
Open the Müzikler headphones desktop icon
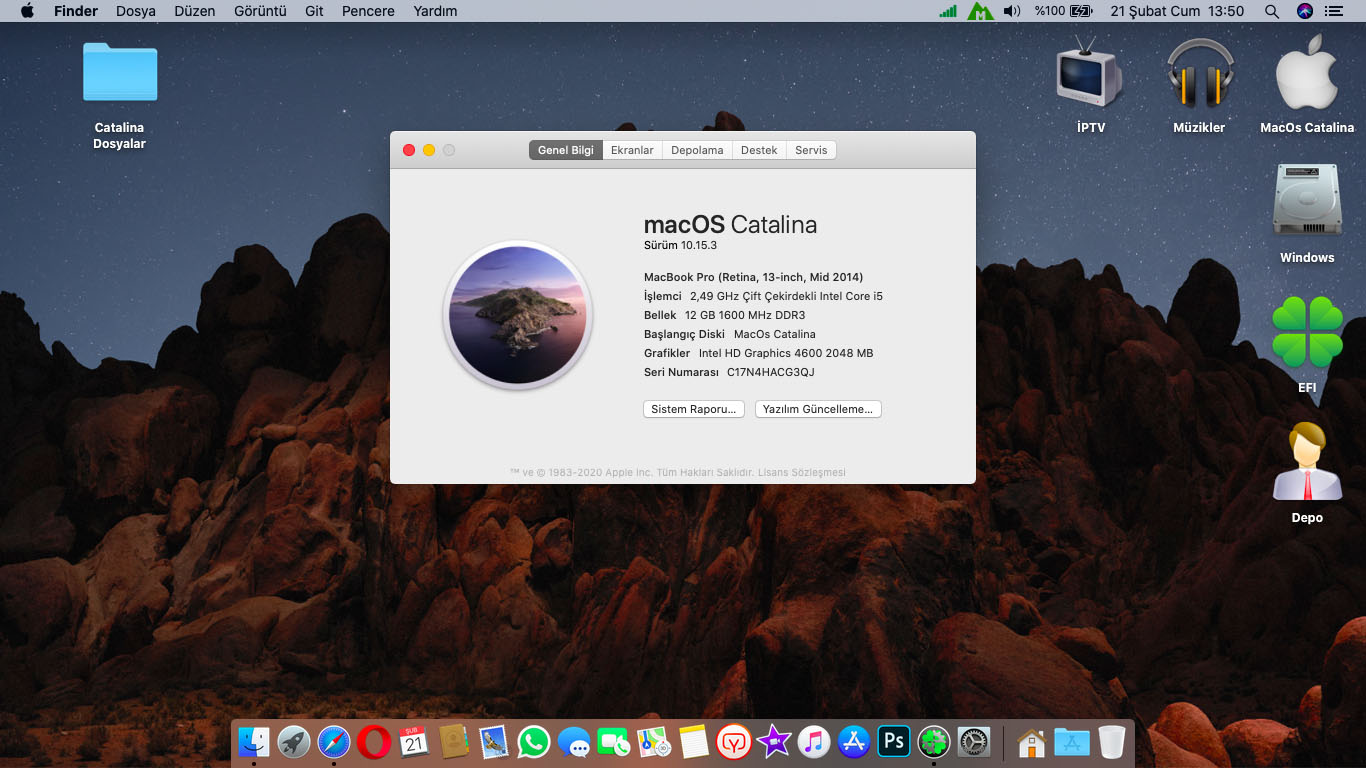[1199, 74]
